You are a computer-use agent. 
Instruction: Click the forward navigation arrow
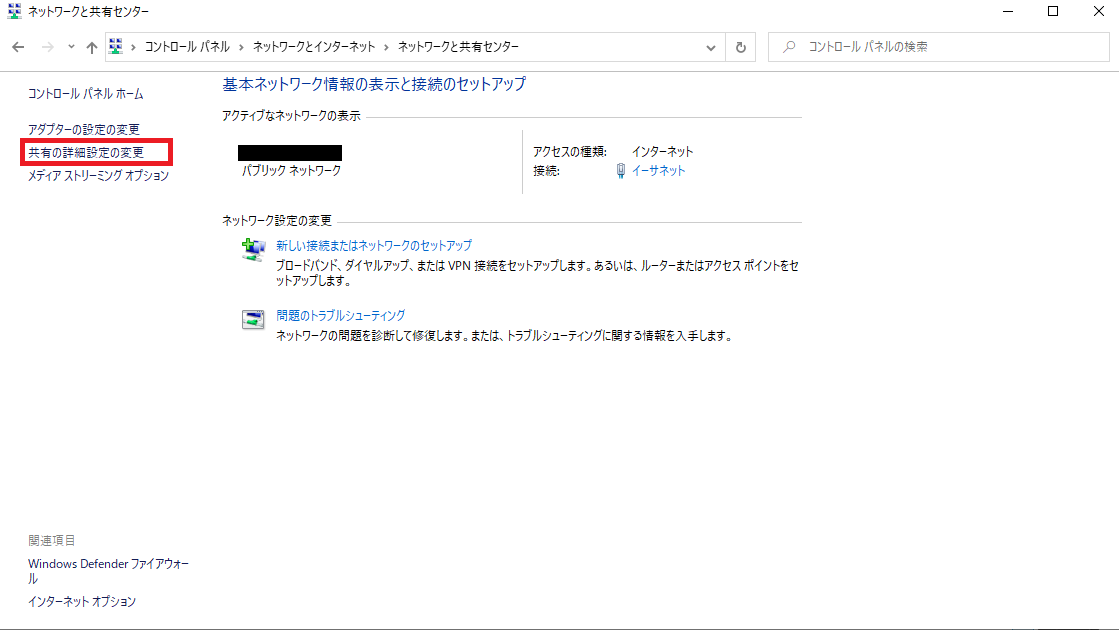[48, 47]
